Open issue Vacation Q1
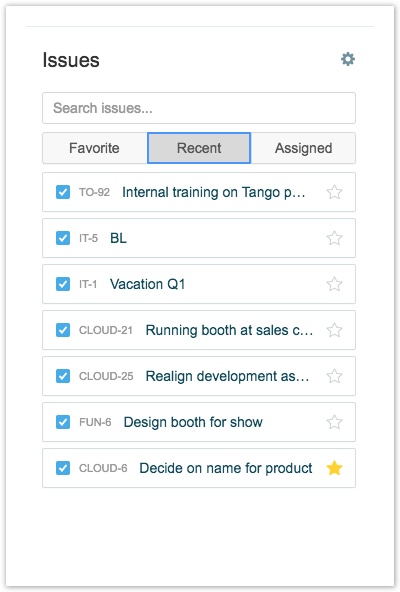This screenshot has width=400, height=592. coord(148,284)
